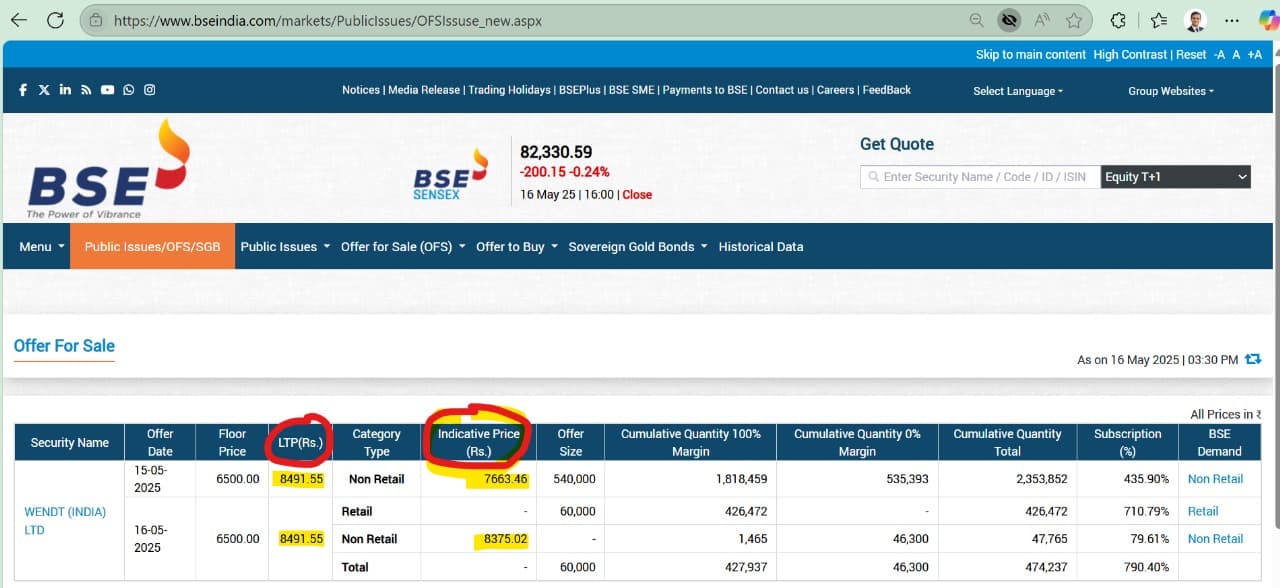Open the Payments to BSE link
The height and width of the screenshot is (588, 1280).
pyautogui.click(x=705, y=90)
